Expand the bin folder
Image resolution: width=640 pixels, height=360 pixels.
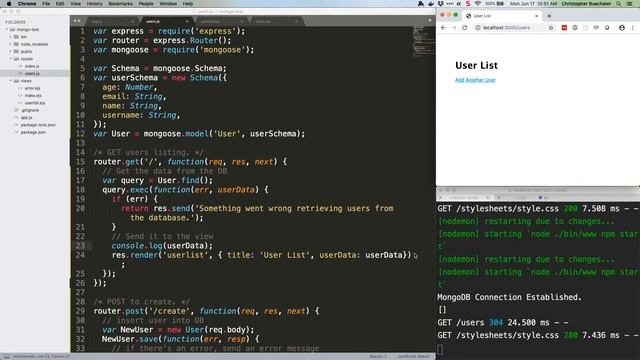(x=11, y=37)
